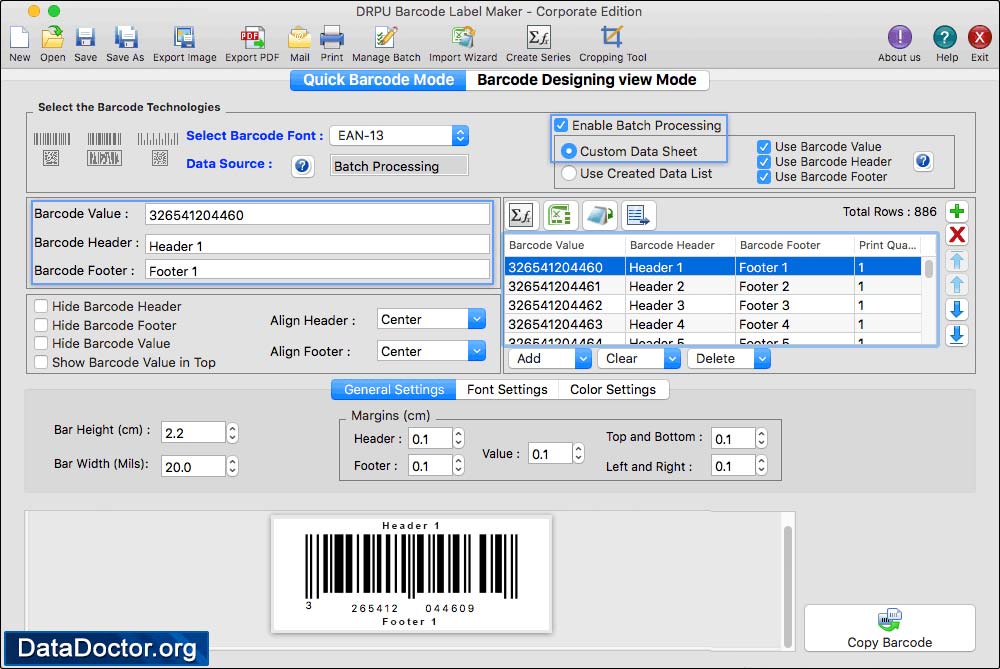Viewport: 1000px width, 669px height.
Task: Open the General Settings tab
Action: coord(393,389)
